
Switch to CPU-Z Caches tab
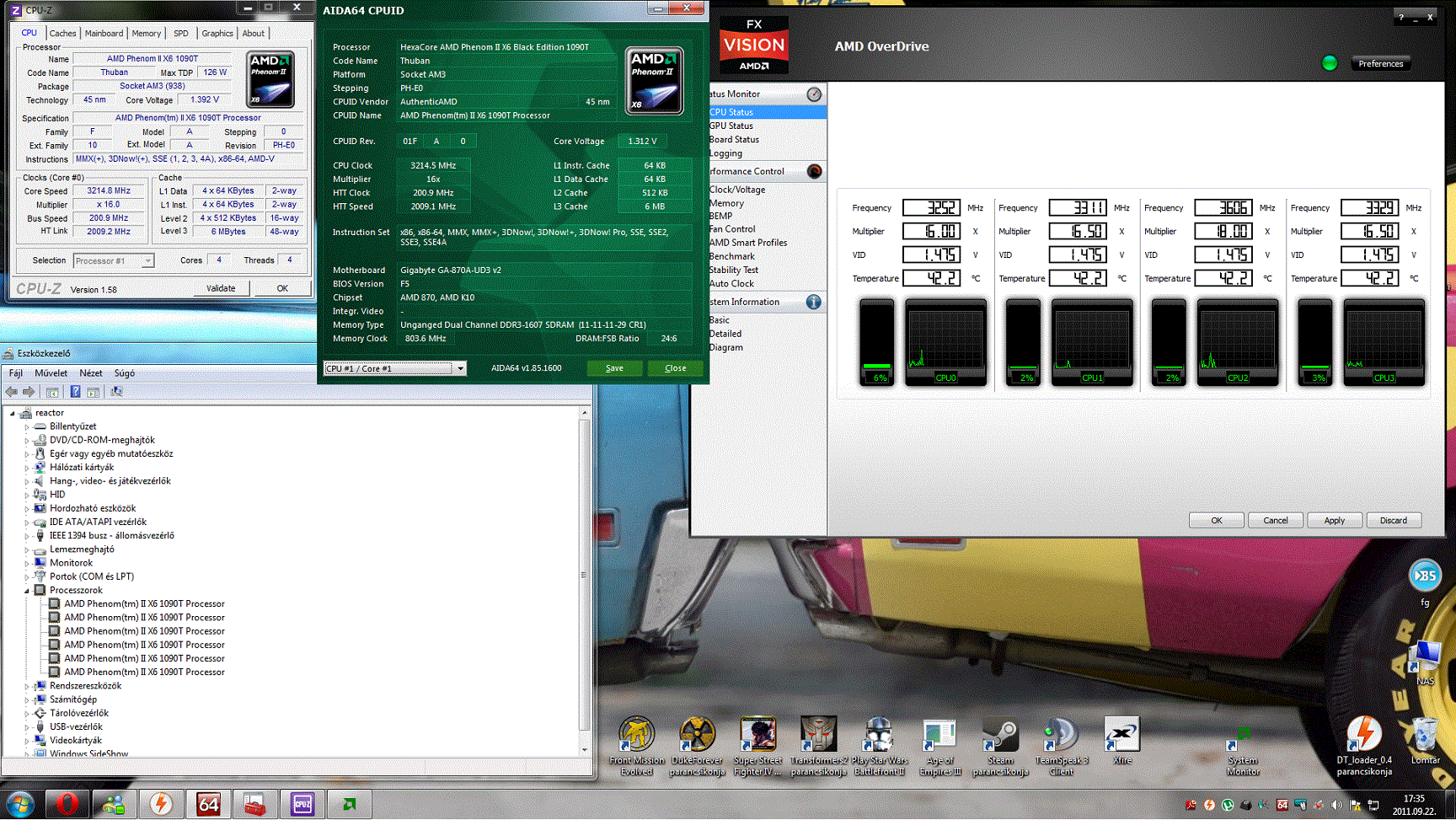pos(62,34)
